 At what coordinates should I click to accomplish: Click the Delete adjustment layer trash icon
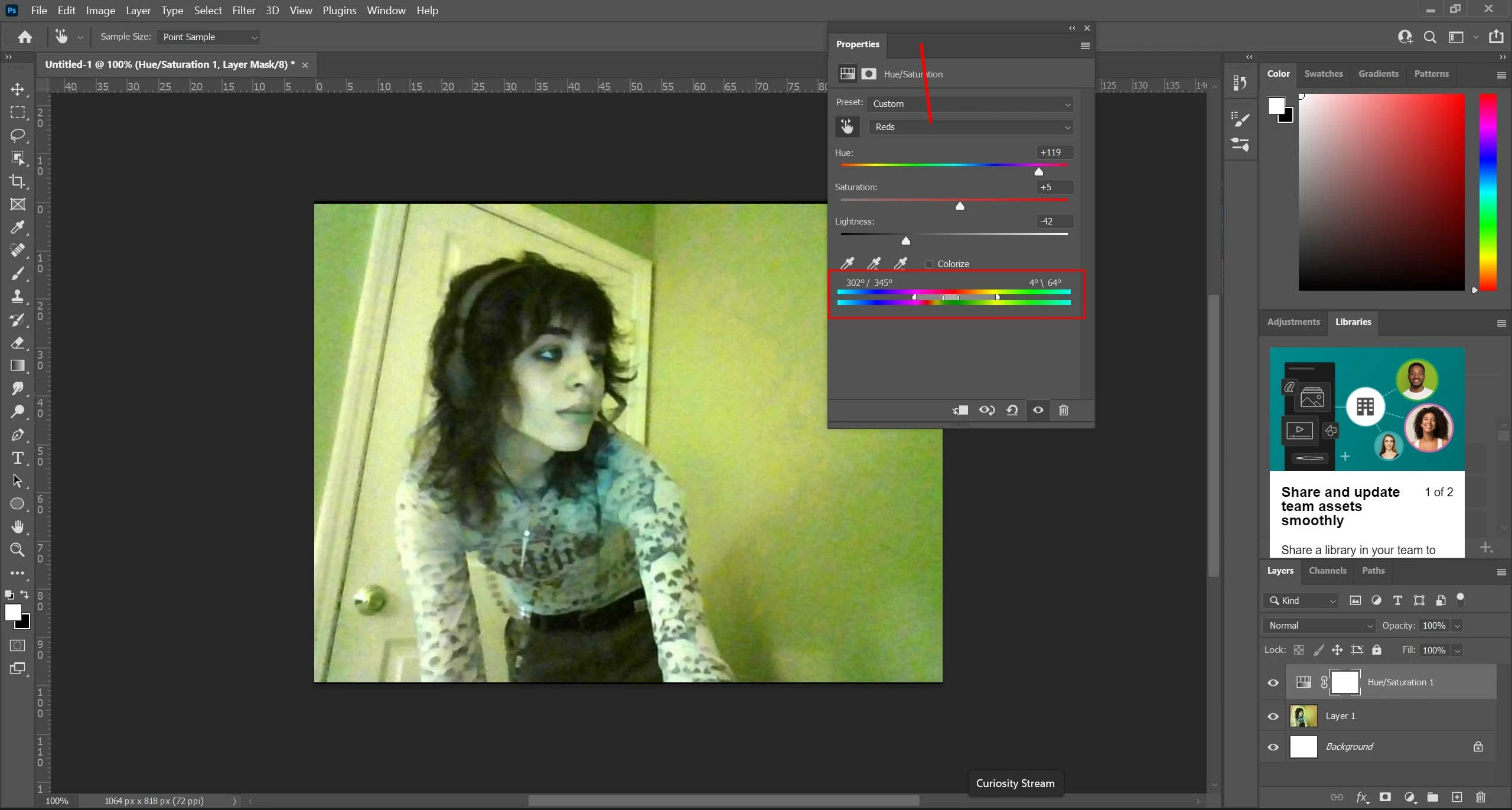pyautogui.click(x=1063, y=410)
